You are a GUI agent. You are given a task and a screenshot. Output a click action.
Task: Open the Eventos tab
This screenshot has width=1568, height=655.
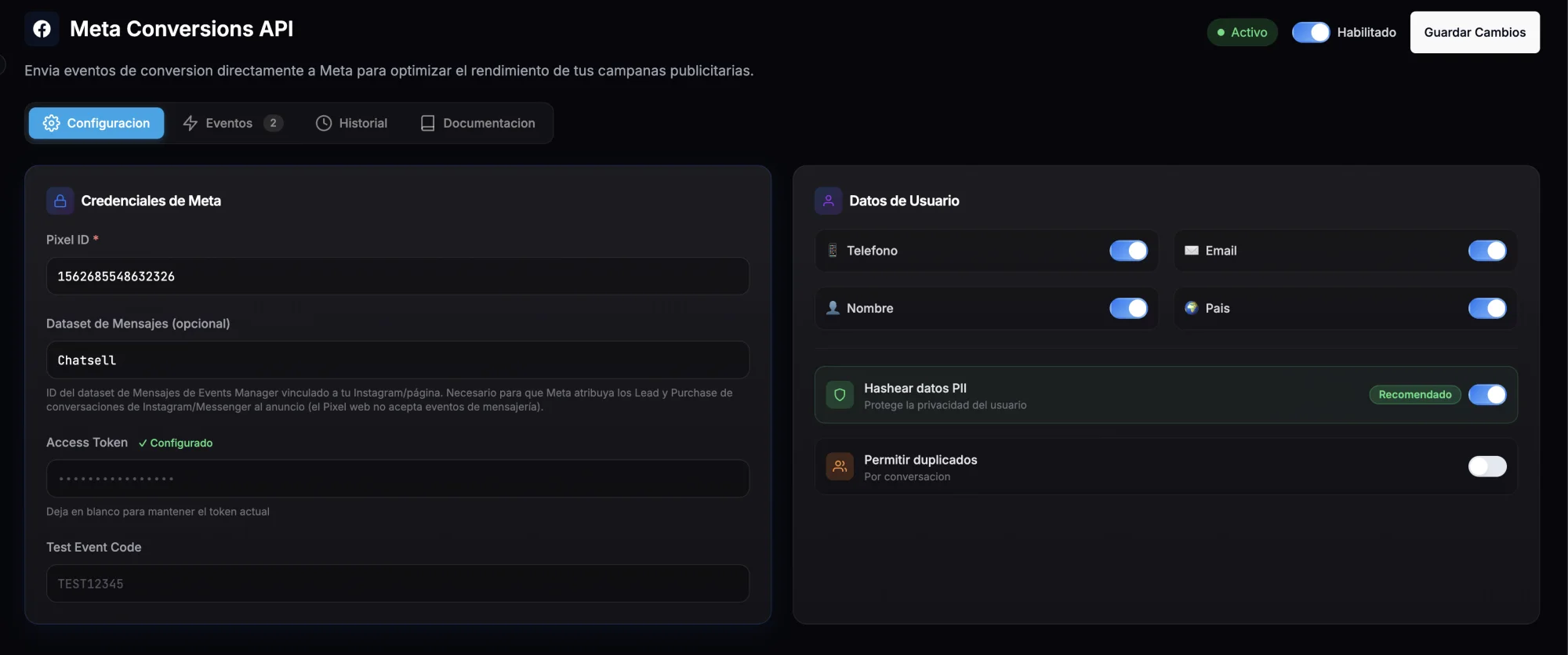233,123
